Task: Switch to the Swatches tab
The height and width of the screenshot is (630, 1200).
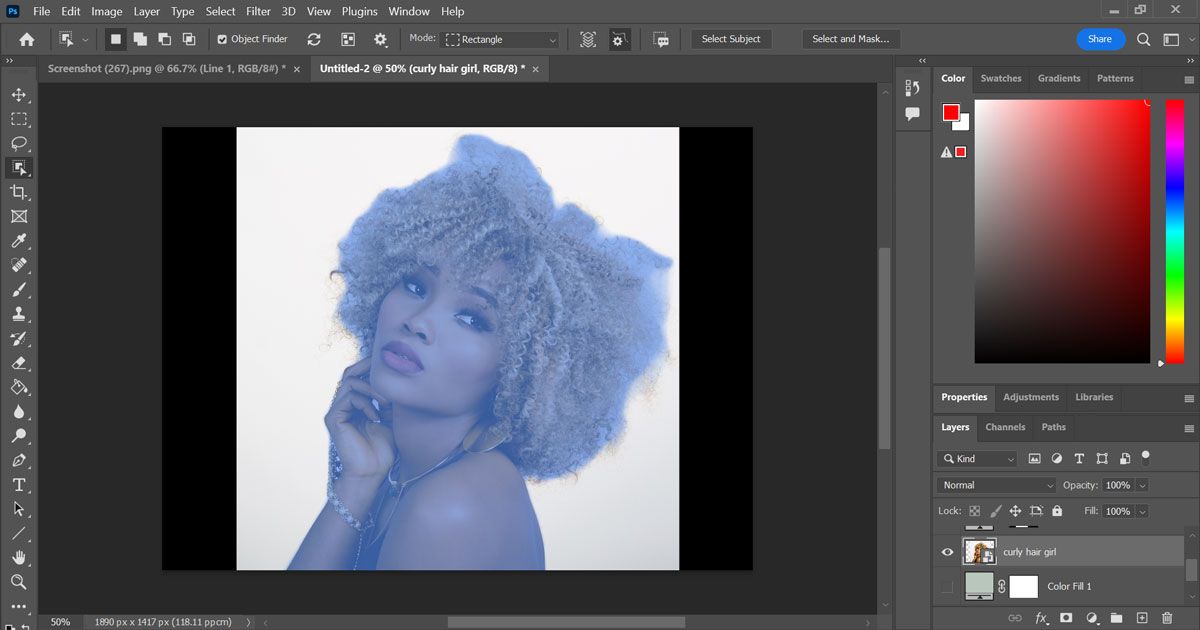Action: (1001, 78)
